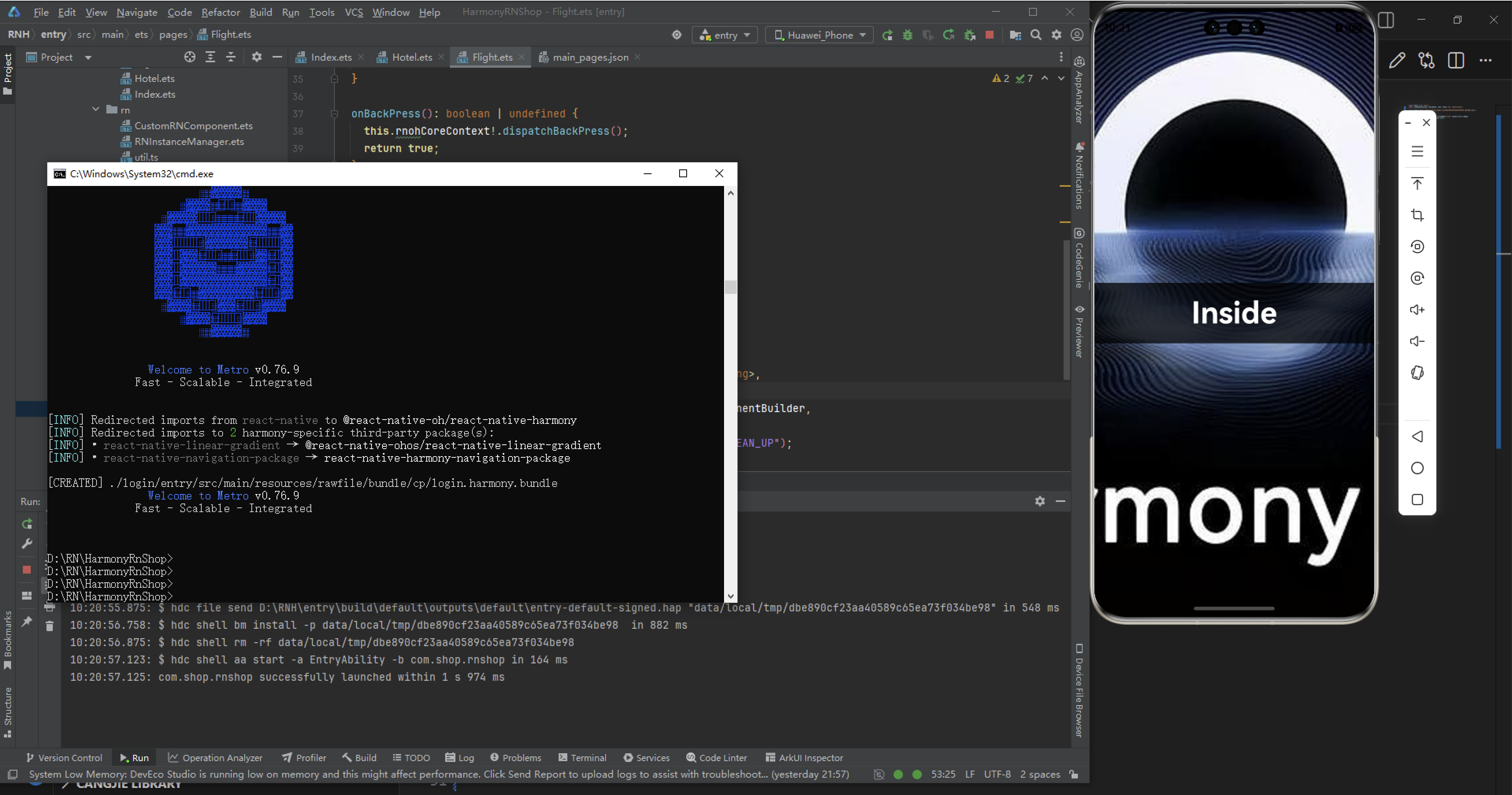Viewport: 1512px width, 795px height.
Task: Open the Profiler tool window
Action: (x=304, y=758)
